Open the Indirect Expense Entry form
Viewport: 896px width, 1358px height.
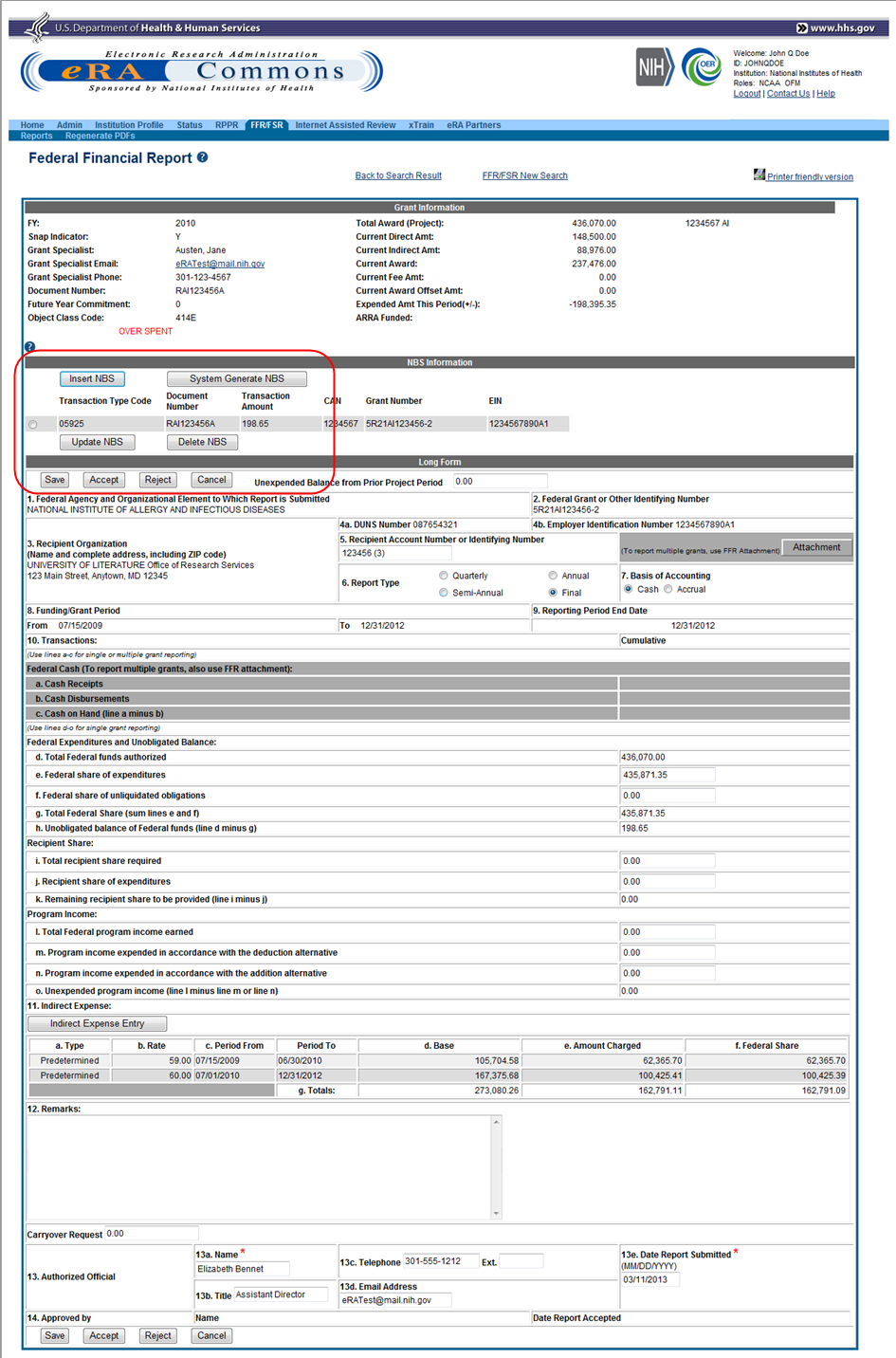tap(96, 1023)
